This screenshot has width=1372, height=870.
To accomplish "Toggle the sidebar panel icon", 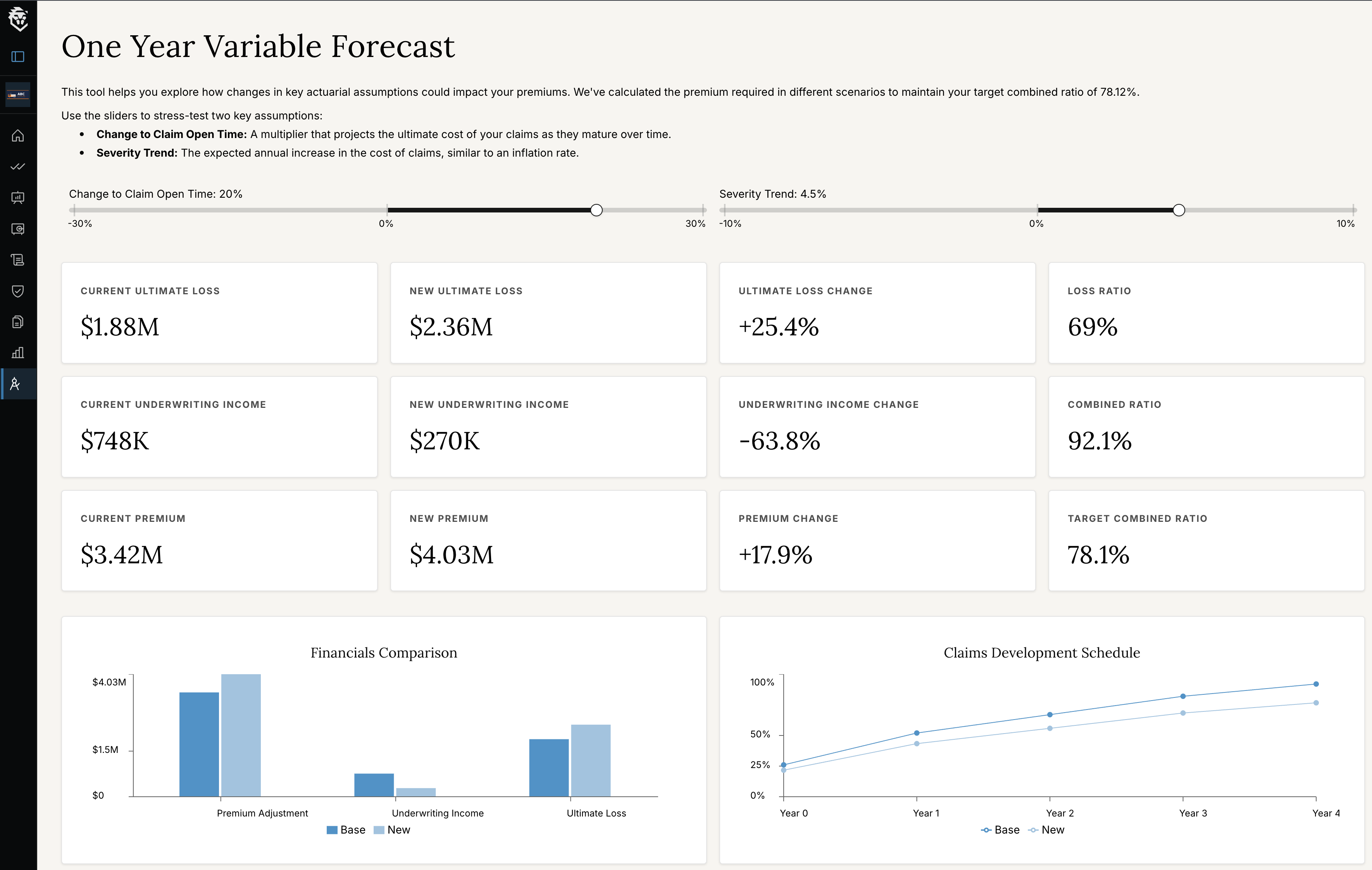I will tap(18, 57).
